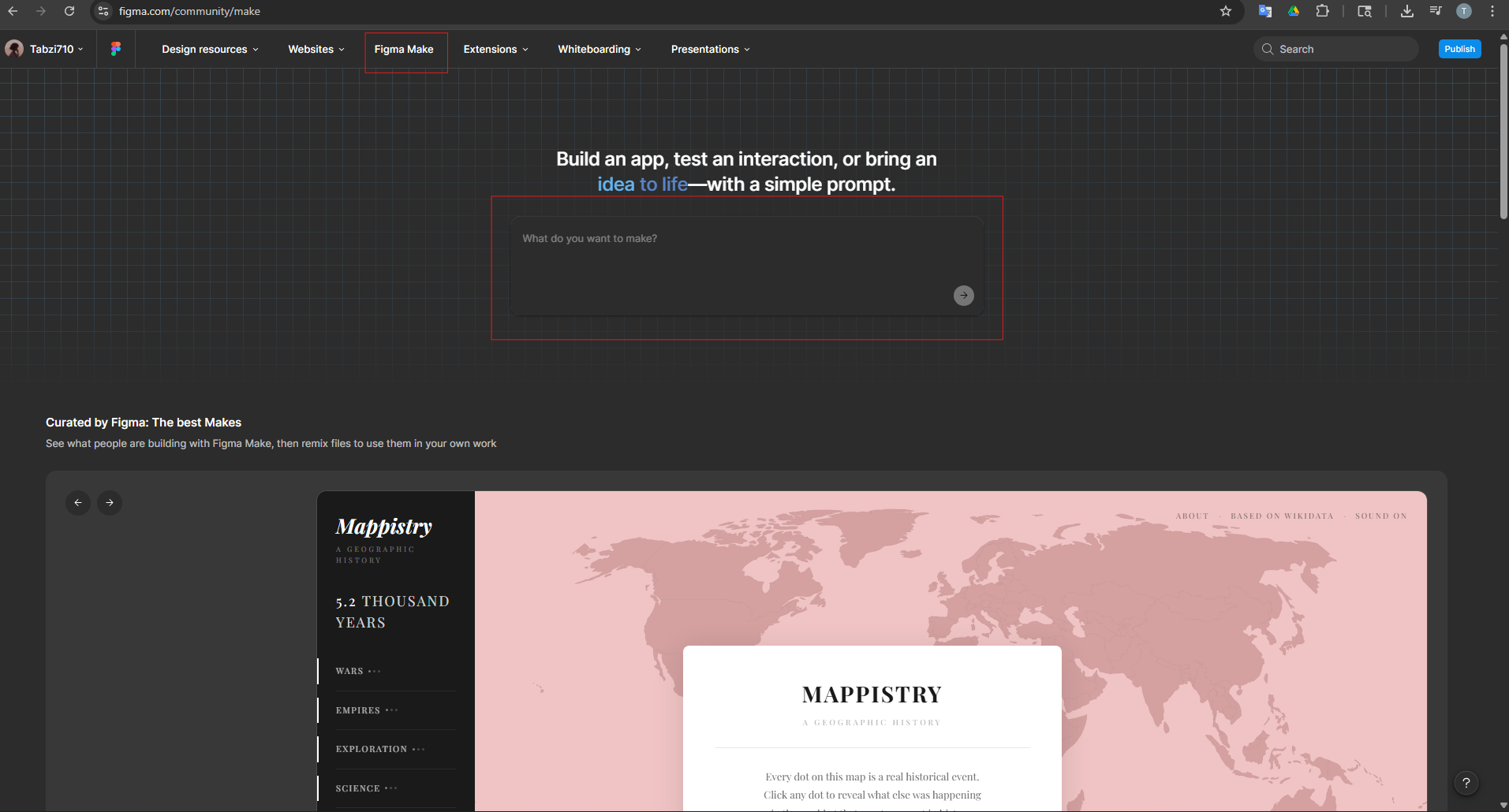This screenshot has height=812, width=1509.
Task: Show next curated Make with right arrow
Action: pos(110,503)
